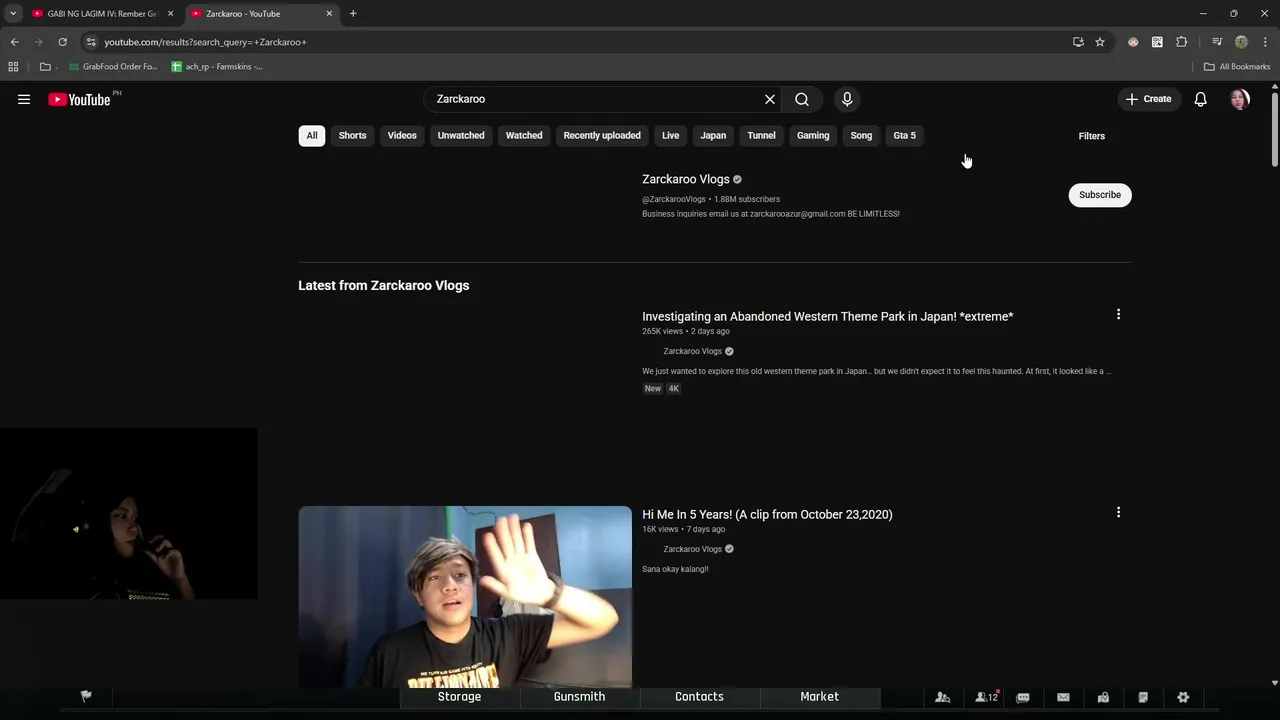
Task: Open the Chrome apps grid in bookmarks bar
Action: pyautogui.click(x=13, y=67)
